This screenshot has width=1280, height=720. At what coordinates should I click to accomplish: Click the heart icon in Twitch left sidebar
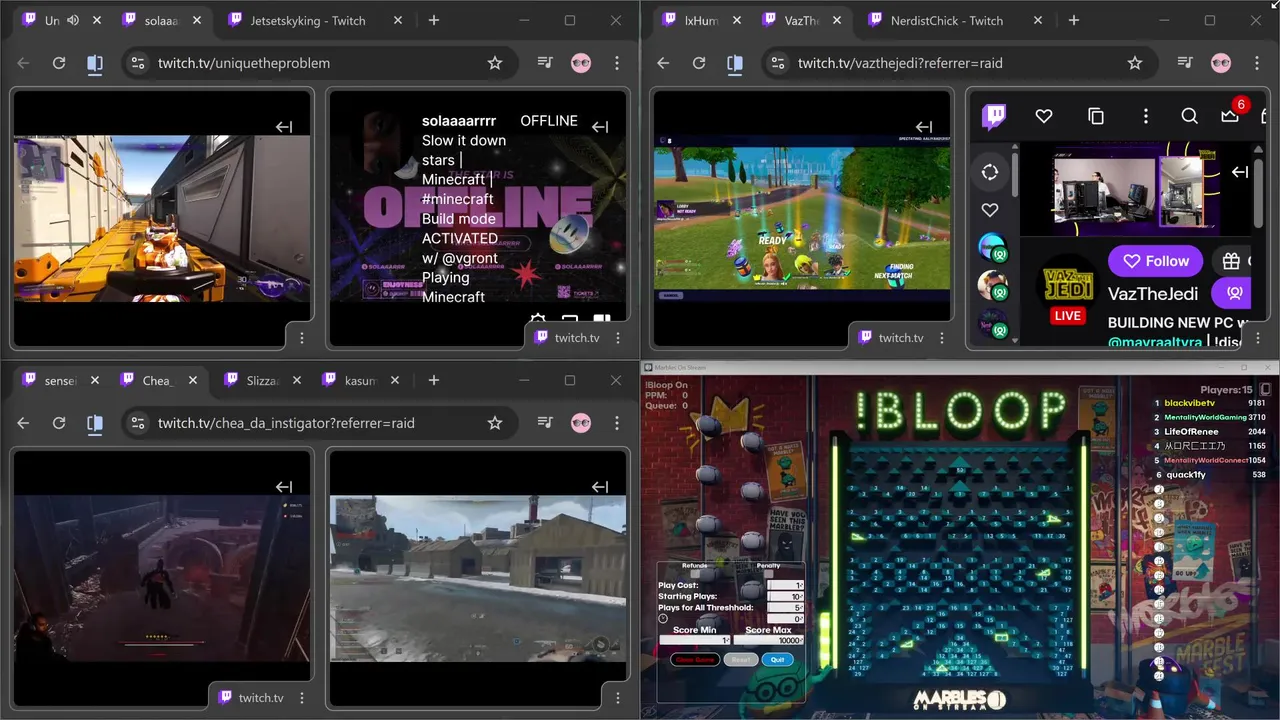(x=990, y=210)
